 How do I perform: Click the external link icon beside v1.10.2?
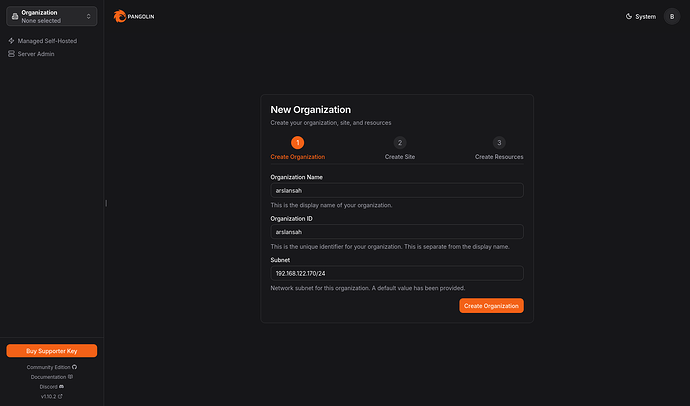(61, 396)
